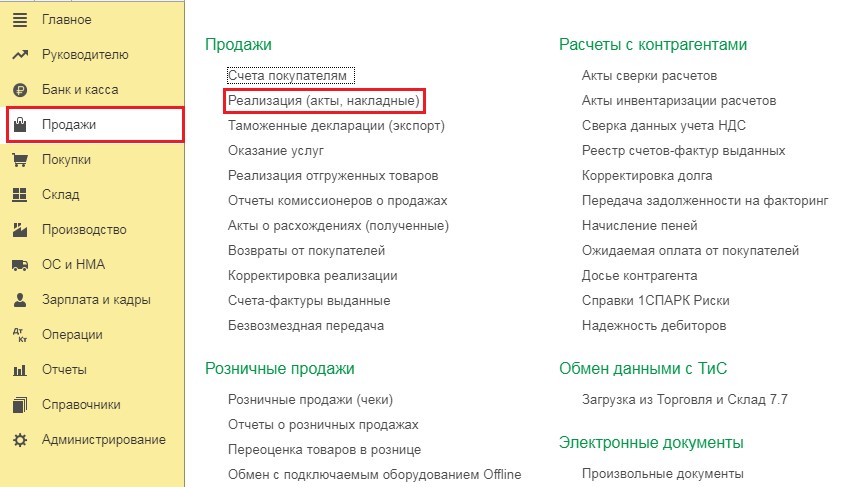Open Корректировка реализации
Image resolution: width=865 pixels, height=487 pixels.
pos(313,276)
